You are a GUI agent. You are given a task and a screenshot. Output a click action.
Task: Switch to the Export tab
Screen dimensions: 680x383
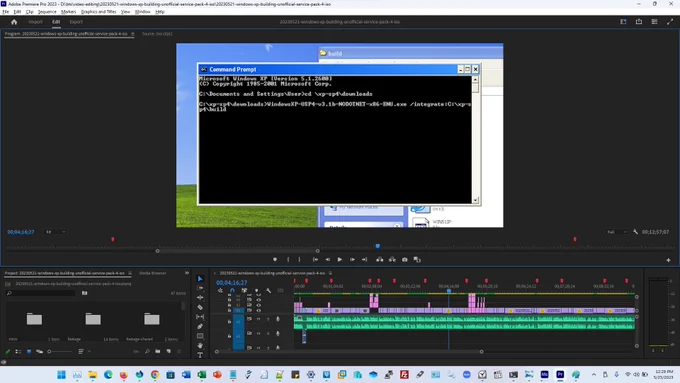coord(76,22)
